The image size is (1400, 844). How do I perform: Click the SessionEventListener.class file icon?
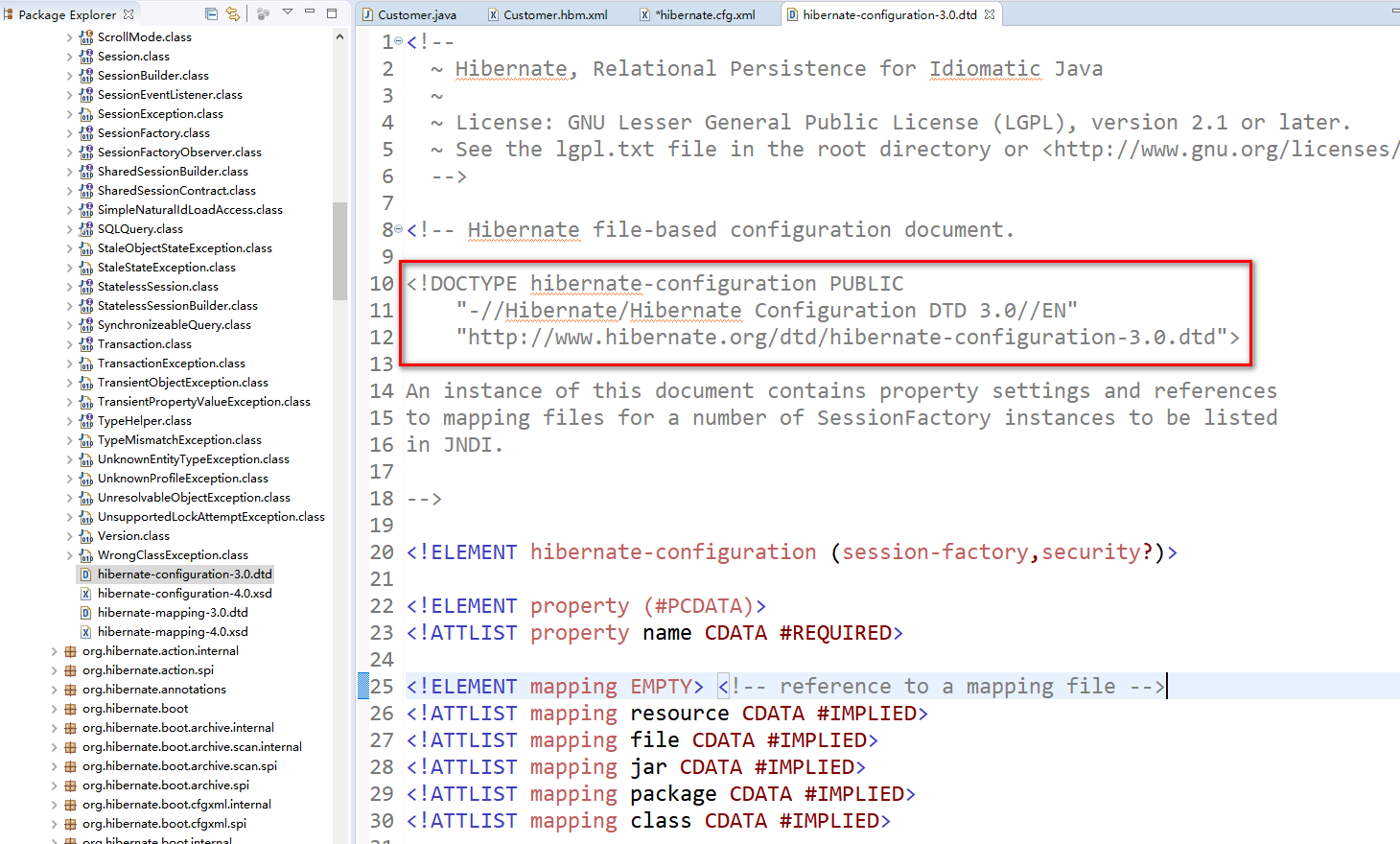pos(85,95)
